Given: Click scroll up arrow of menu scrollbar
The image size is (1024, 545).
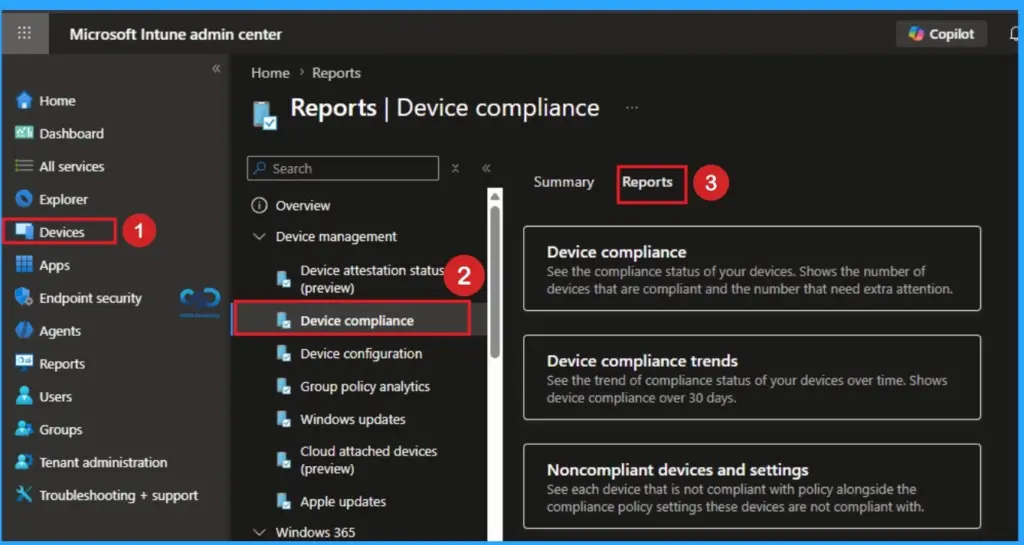Looking at the screenshot, I should tap(495, 196).
